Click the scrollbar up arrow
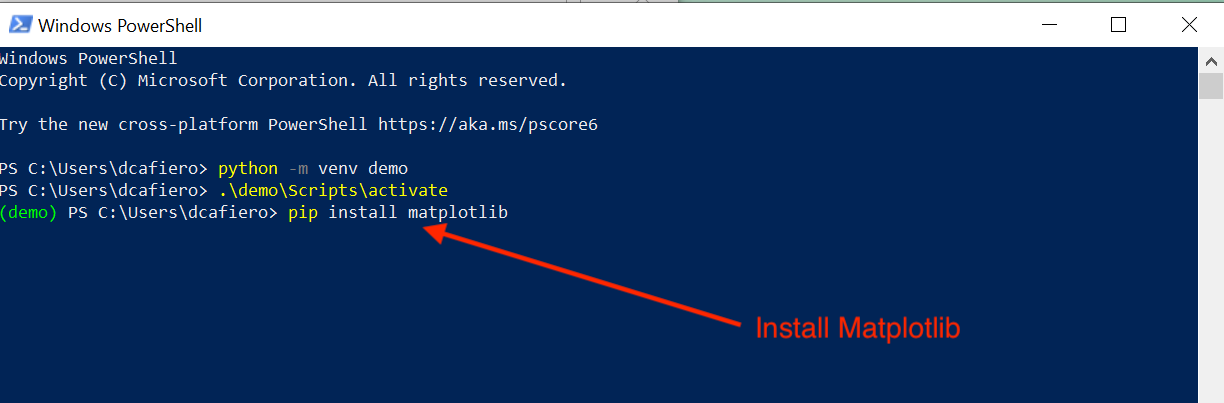This screenshot has height=403, width=1224. coord(1211,61)
